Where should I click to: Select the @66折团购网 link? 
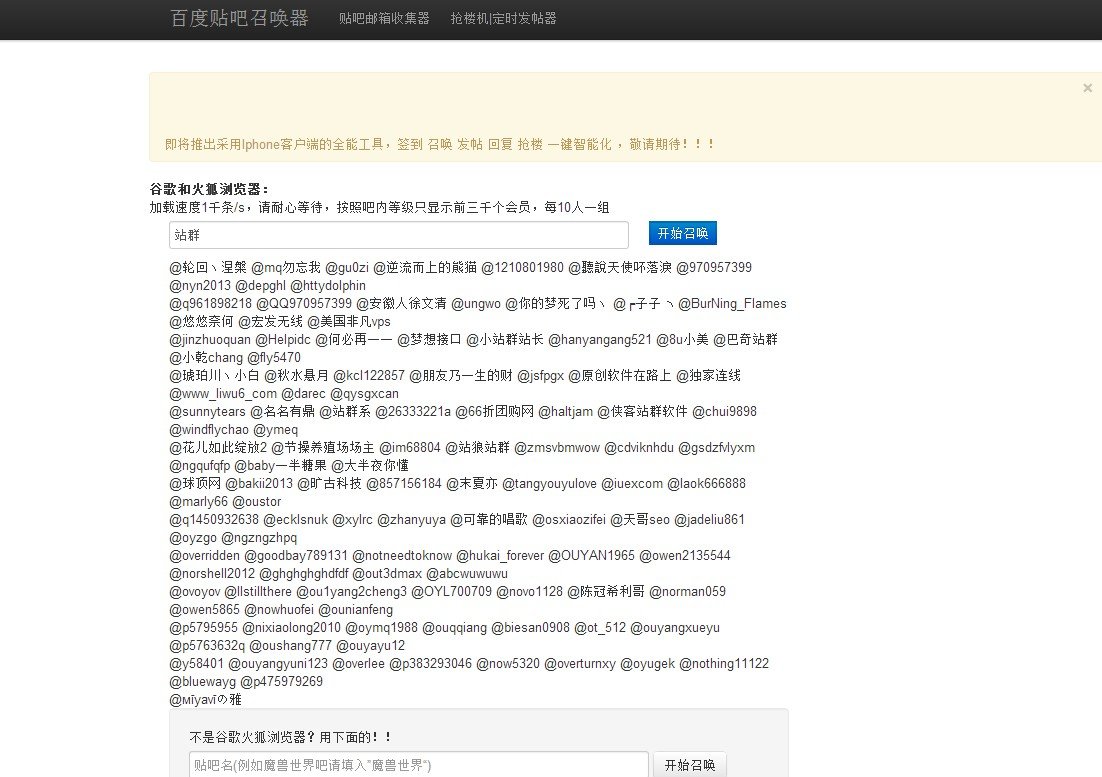pos(491,411)
